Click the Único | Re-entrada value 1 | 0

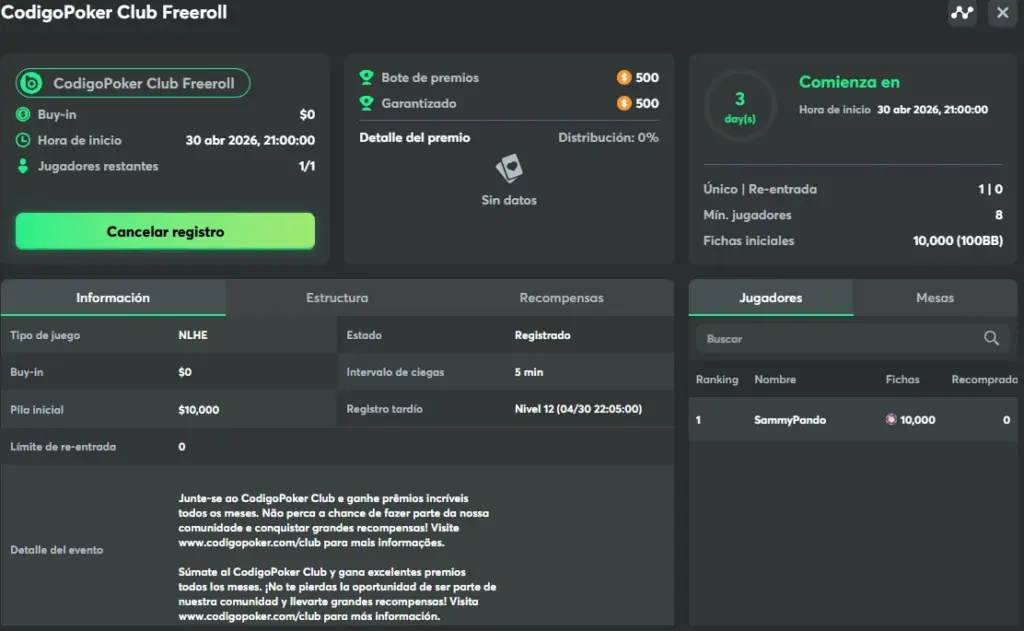990,189
